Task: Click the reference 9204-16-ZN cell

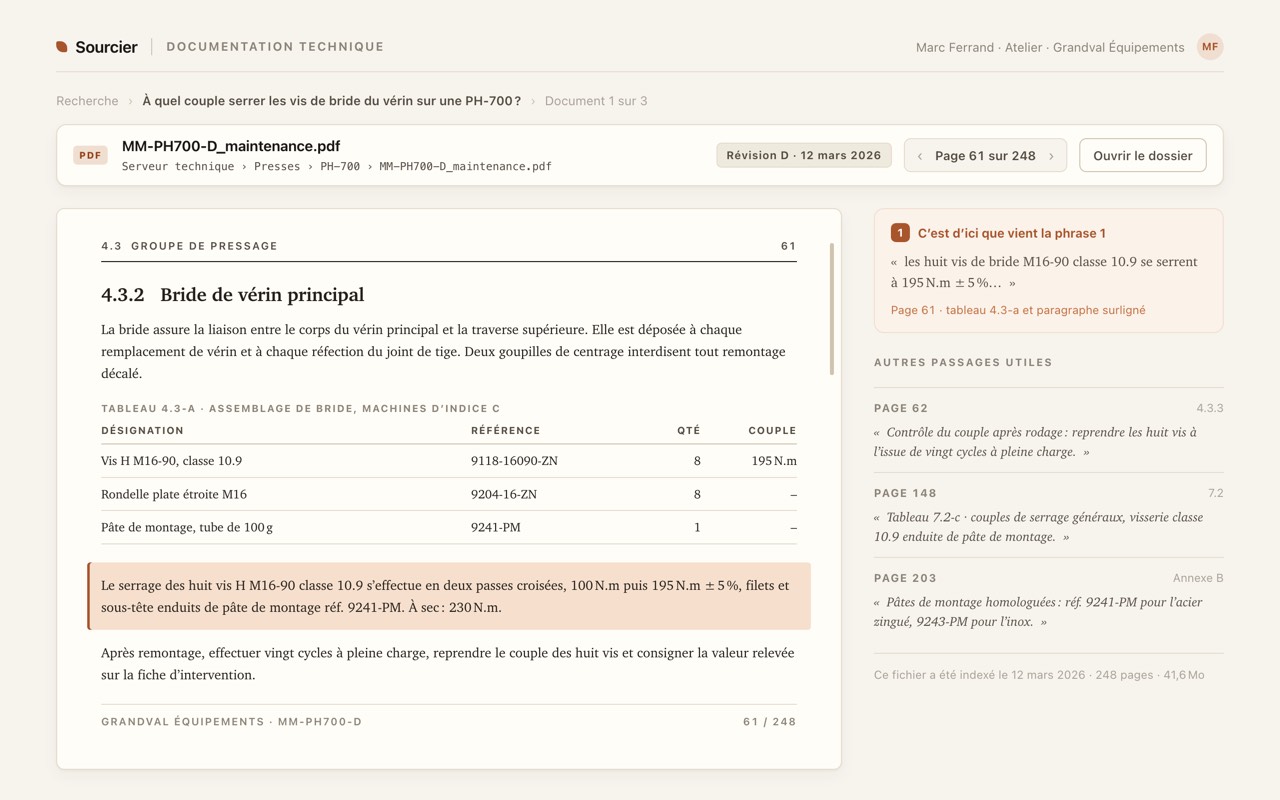Action: 504,494
